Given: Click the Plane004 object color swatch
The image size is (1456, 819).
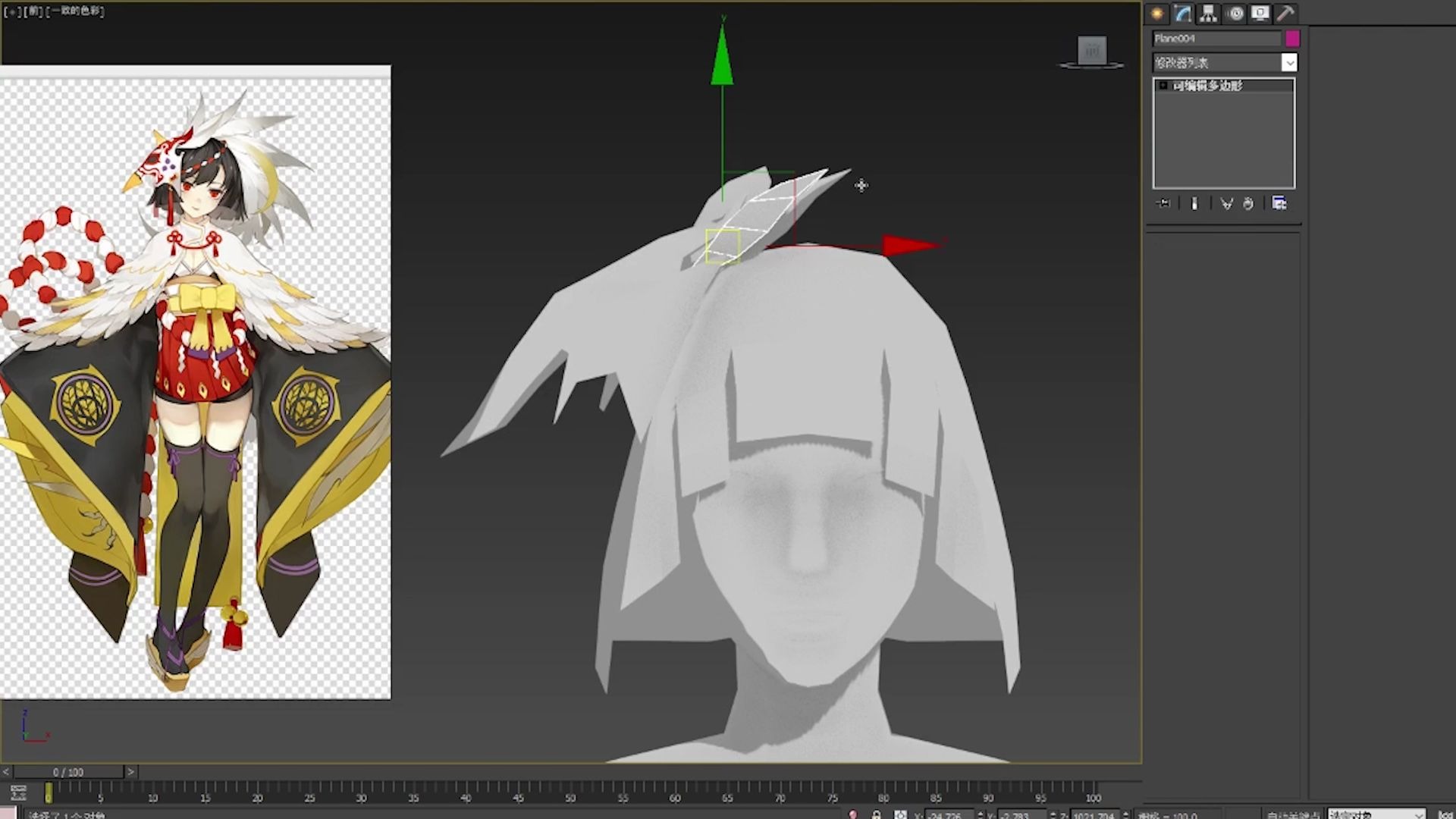Looking at the screenshot, I should [x=1292, y=38].
